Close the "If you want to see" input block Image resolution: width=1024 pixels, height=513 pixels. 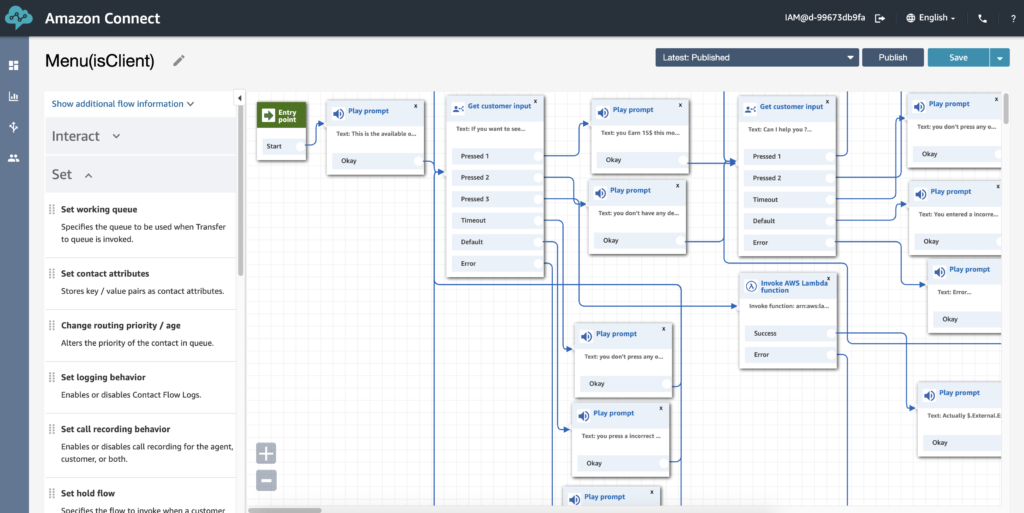coord(536,101)
